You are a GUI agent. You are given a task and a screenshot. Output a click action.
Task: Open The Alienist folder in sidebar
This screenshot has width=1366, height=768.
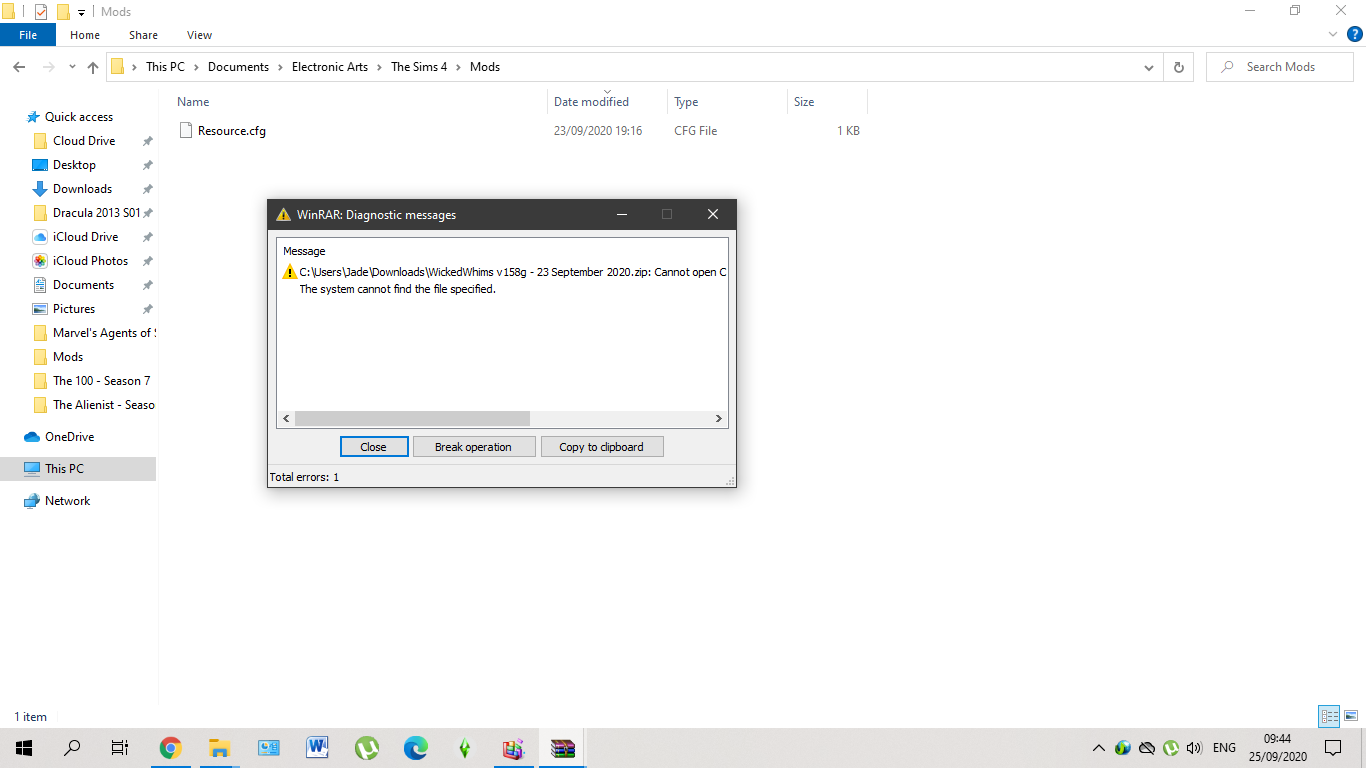[x=103, y=405]
